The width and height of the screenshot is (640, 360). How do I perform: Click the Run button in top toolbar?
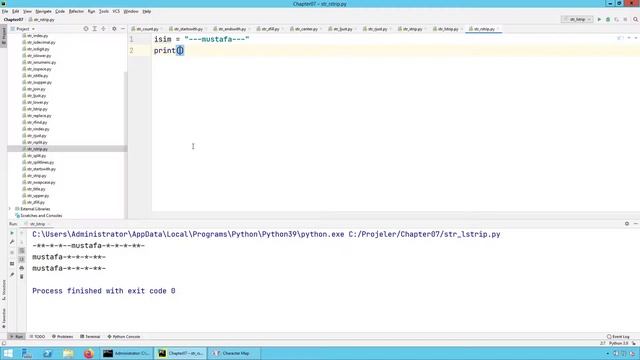coord(599,19)
